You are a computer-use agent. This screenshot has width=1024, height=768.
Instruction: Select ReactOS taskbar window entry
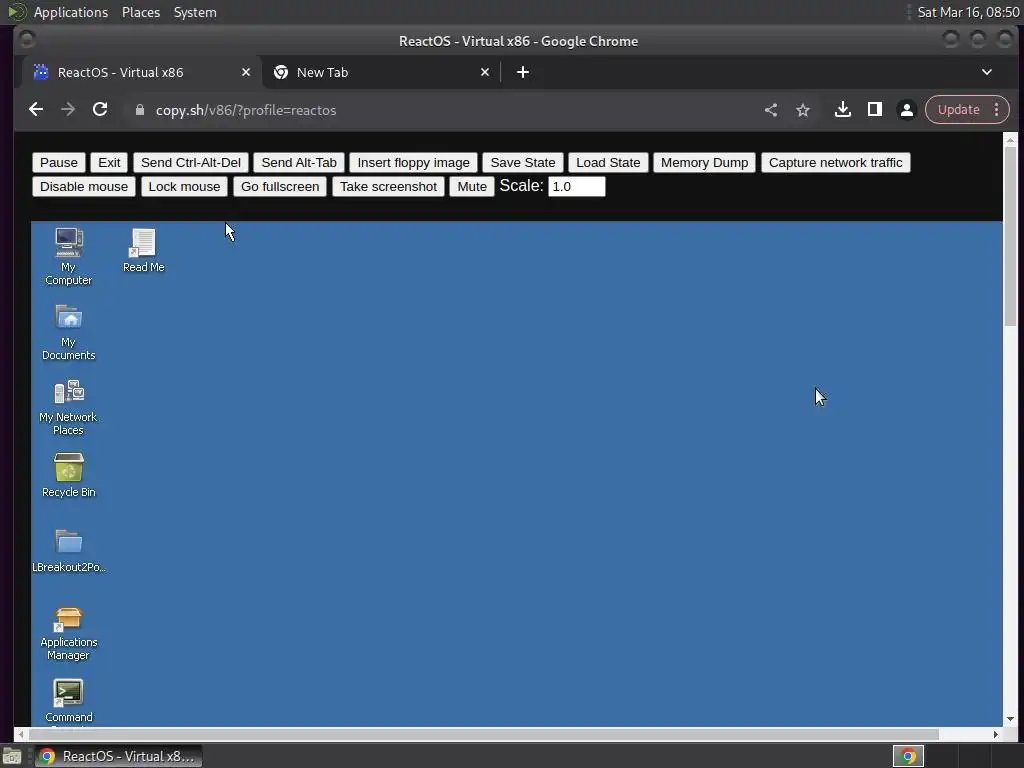[x=118, y=756]
